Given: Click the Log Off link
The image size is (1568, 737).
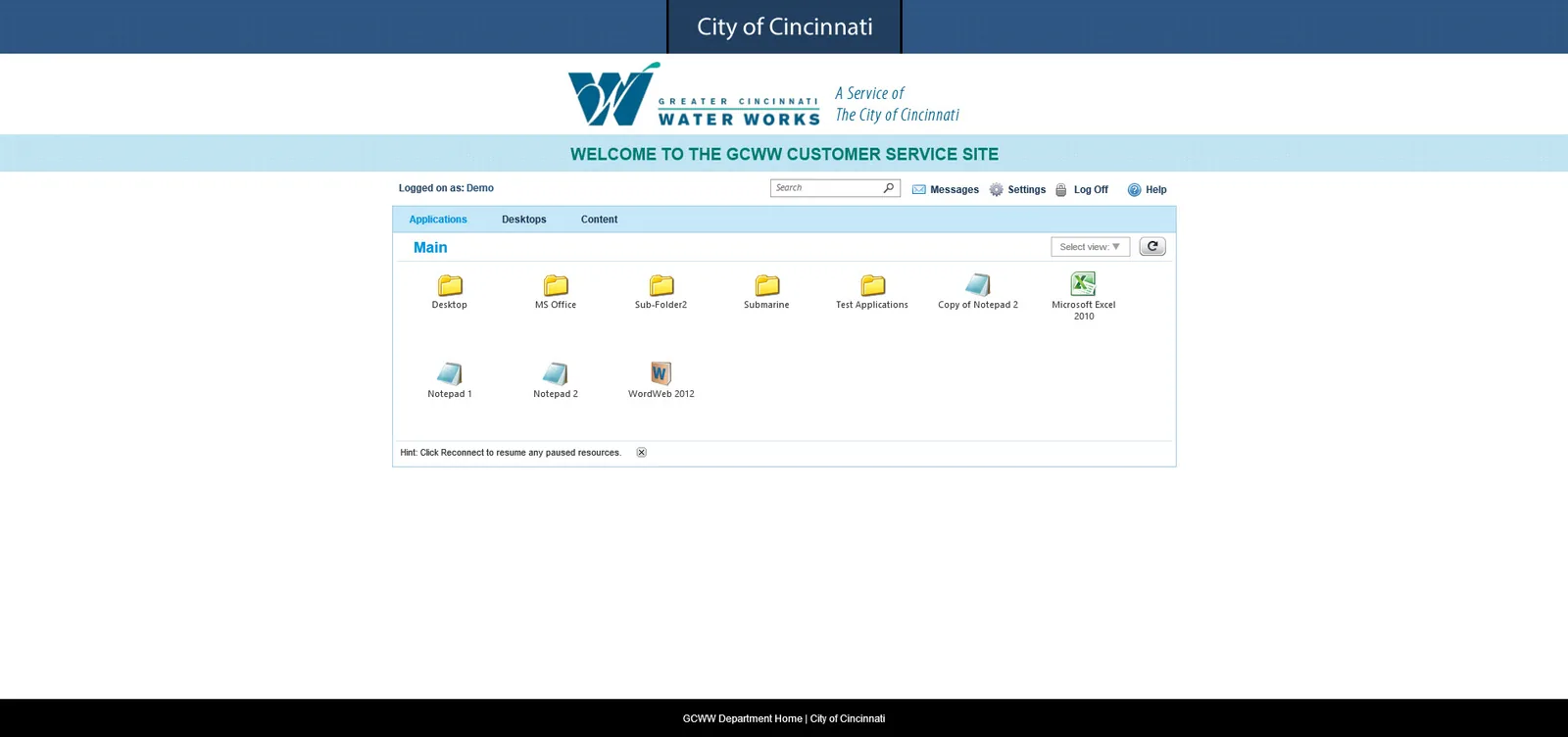Looking at the screenshot, I should [1091, 190].
